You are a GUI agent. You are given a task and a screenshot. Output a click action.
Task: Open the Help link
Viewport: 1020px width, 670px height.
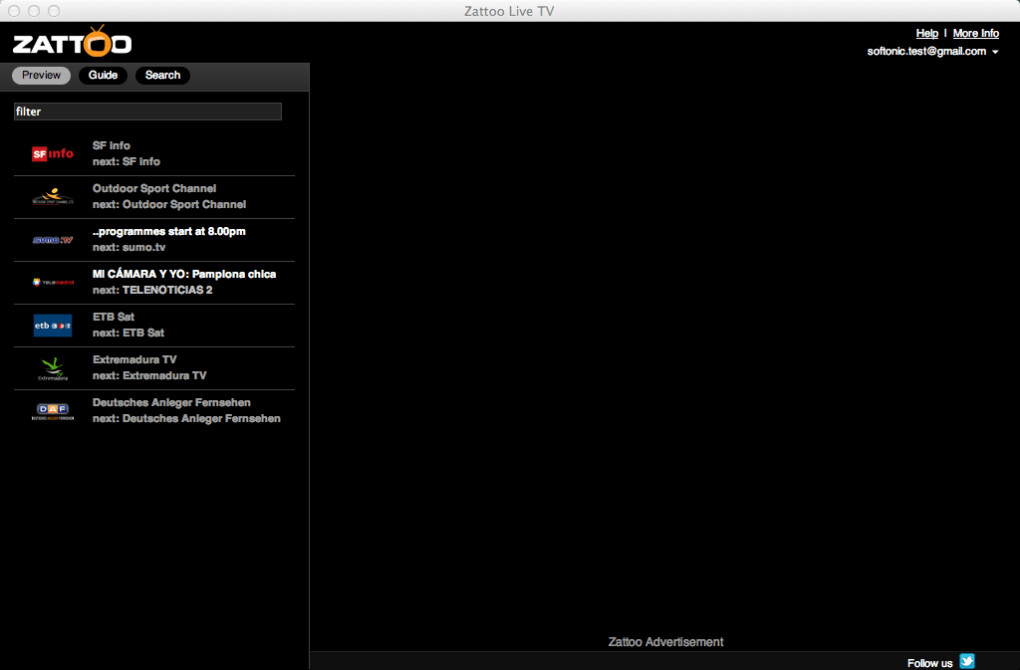pyautogui.click(x=927, y=33)
